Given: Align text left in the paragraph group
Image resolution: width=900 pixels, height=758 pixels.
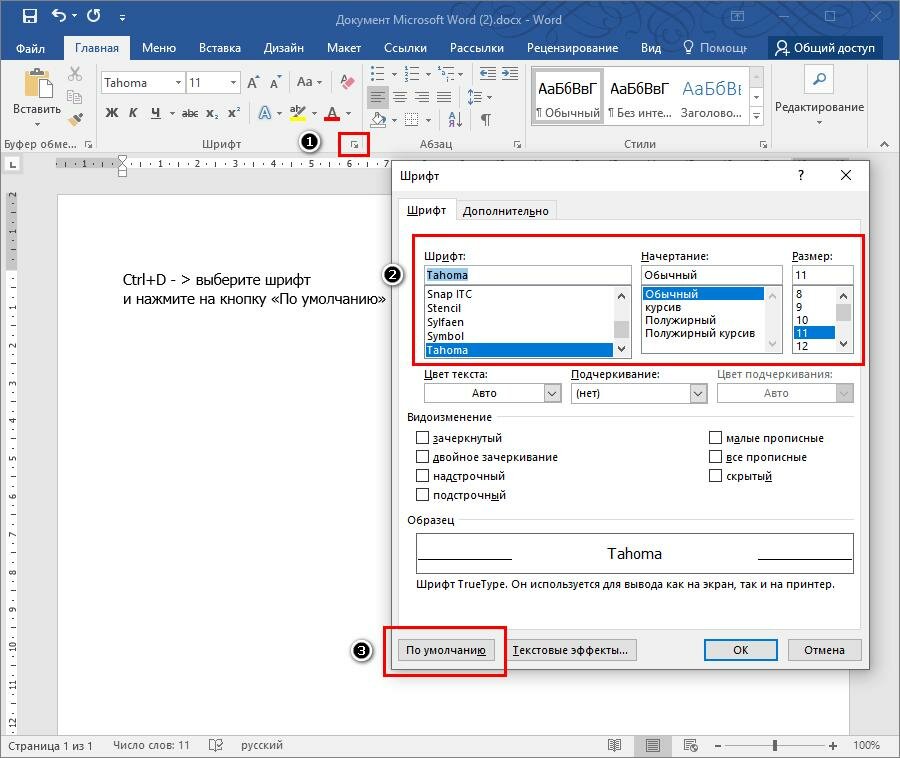Looking at the screenshot, I should point(378,96).
